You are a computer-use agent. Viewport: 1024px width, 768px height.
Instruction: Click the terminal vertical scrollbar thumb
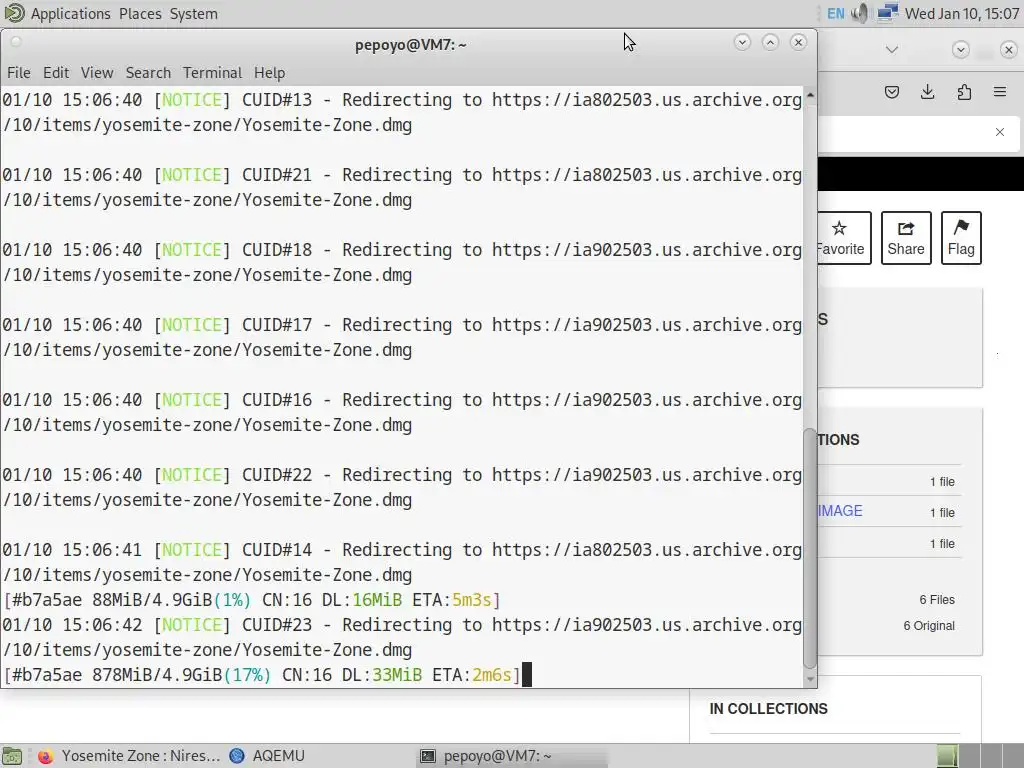[810, 549]
